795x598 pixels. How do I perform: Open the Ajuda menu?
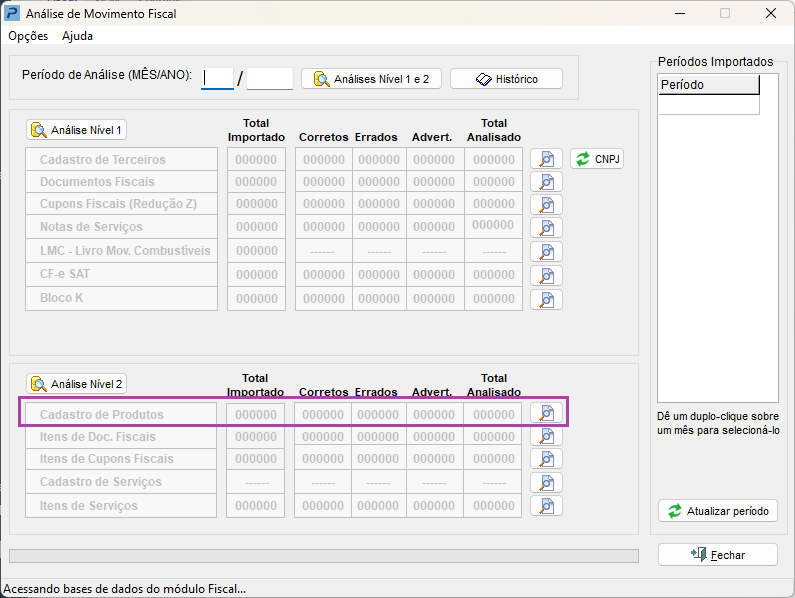(x=77, y=36)
